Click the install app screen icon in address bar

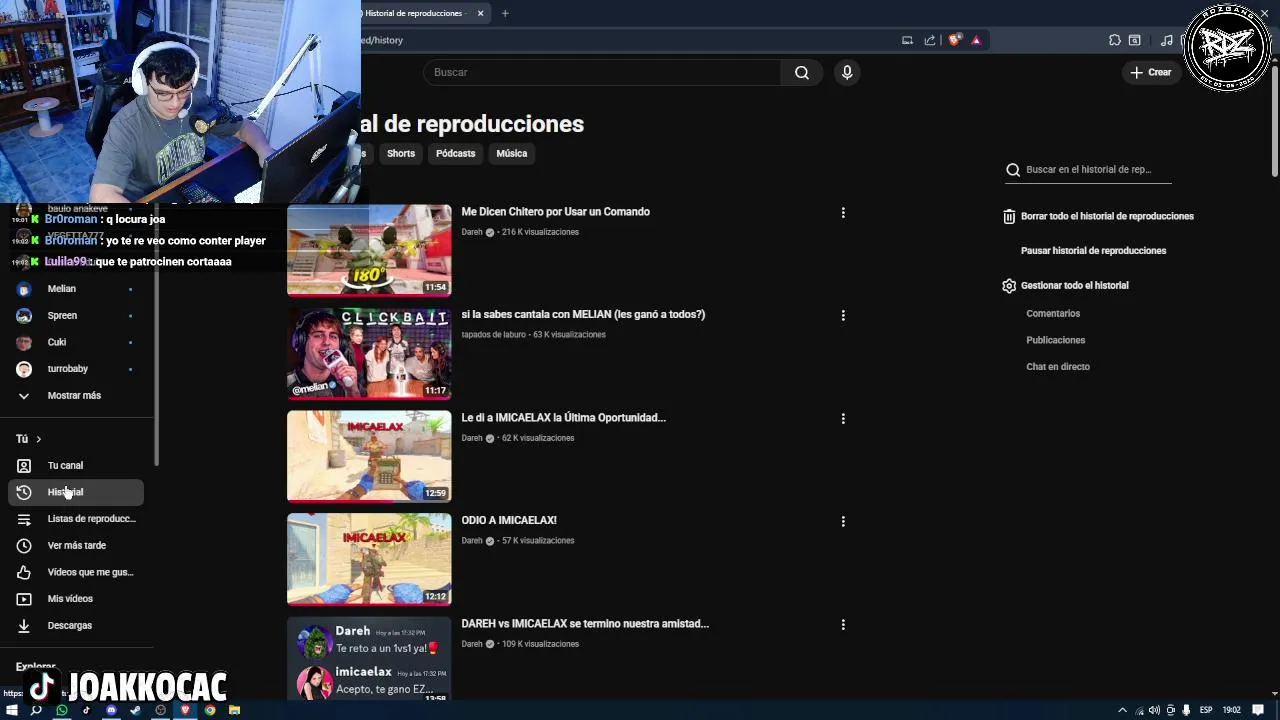click(x=907, y=40)
